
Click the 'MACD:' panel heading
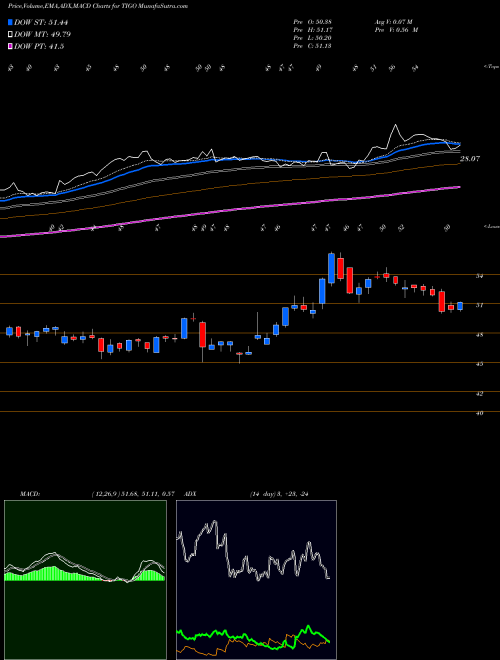[29, 494]
